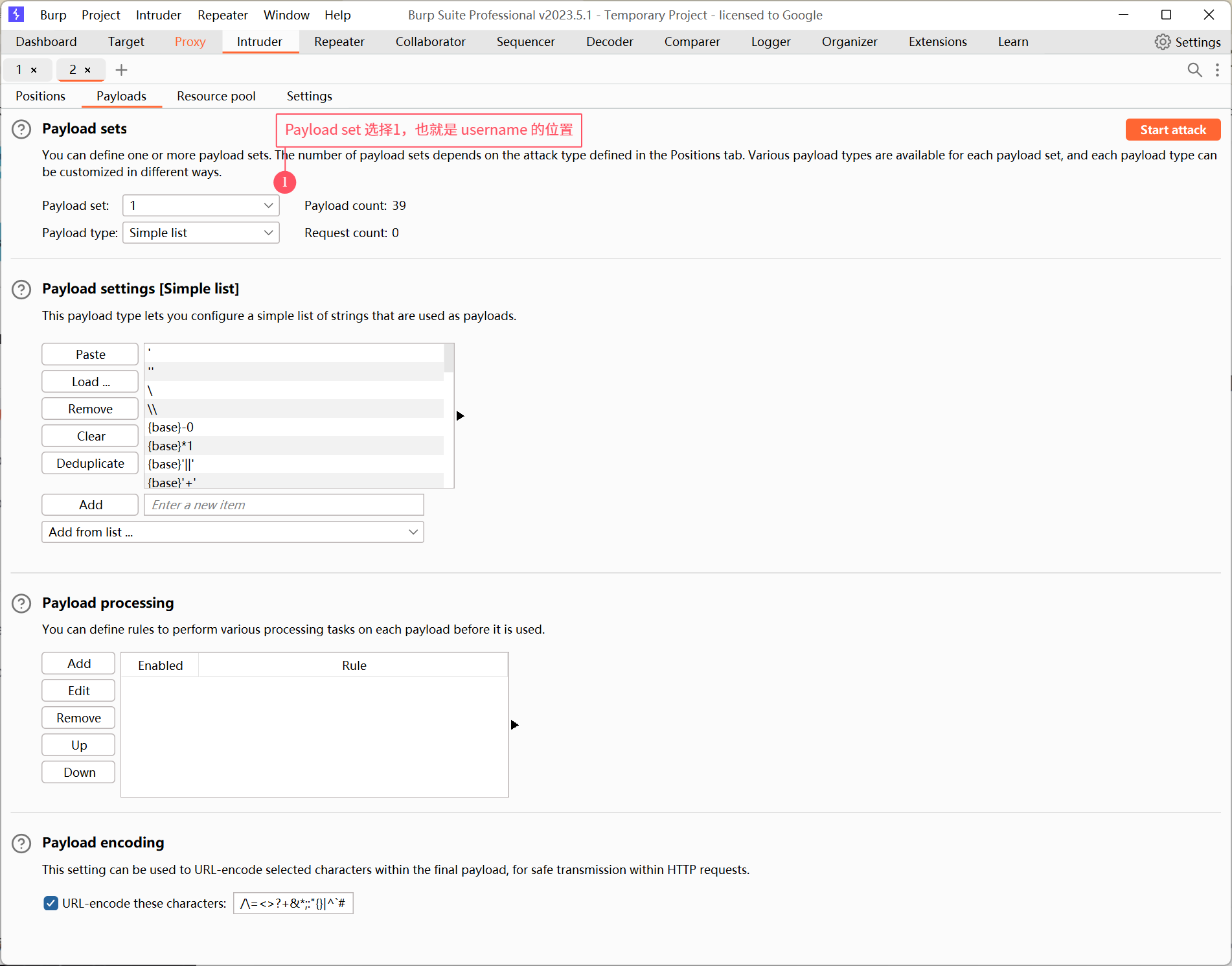Viewport: 1232px width, 966px height.
Task: Select payload {base}-0 in list
Action: pyautogui.click(x=294, y=427)
